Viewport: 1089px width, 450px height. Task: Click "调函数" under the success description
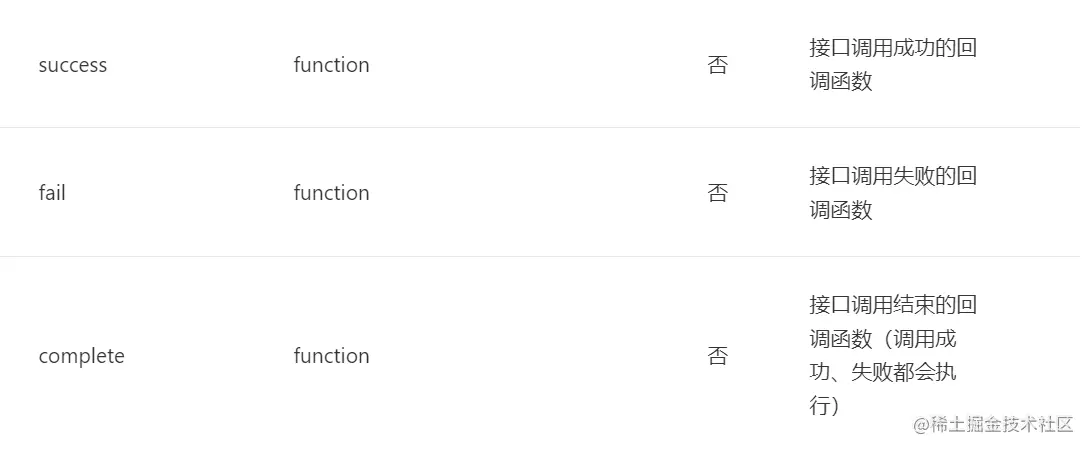pos(841,82)
